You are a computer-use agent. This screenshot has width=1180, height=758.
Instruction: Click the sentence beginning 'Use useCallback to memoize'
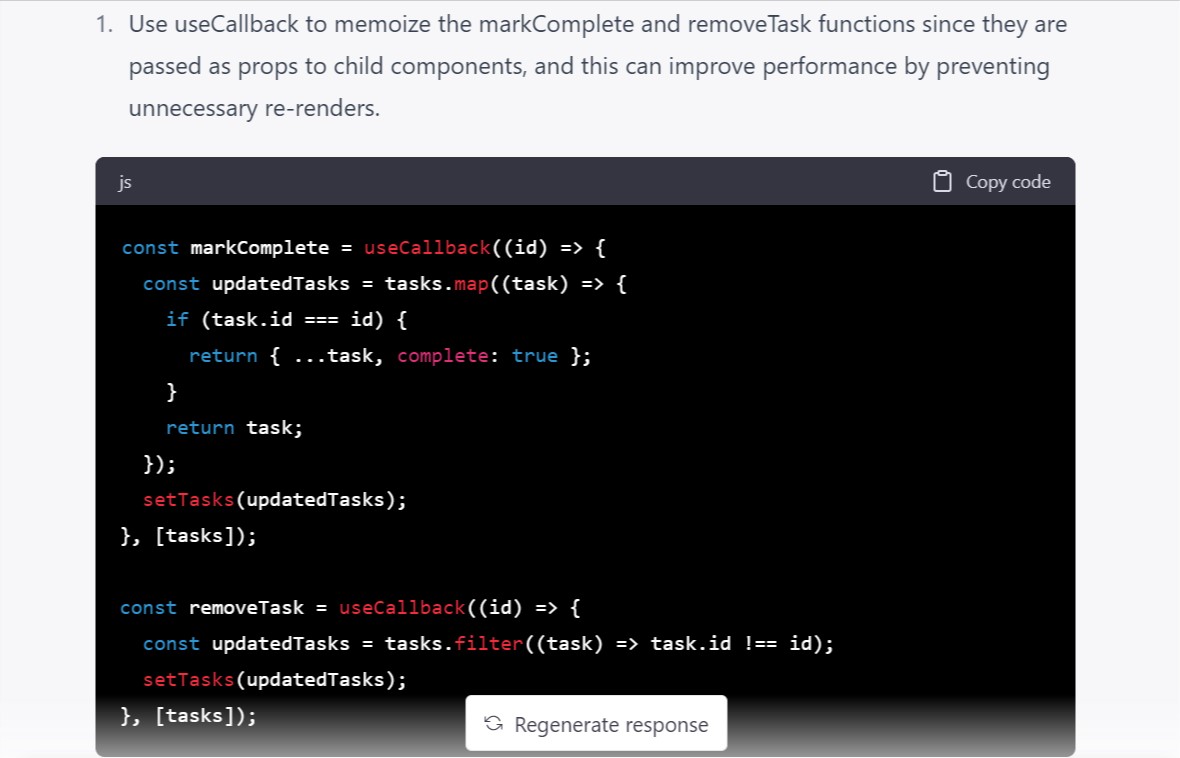click(x=598, y=66)
